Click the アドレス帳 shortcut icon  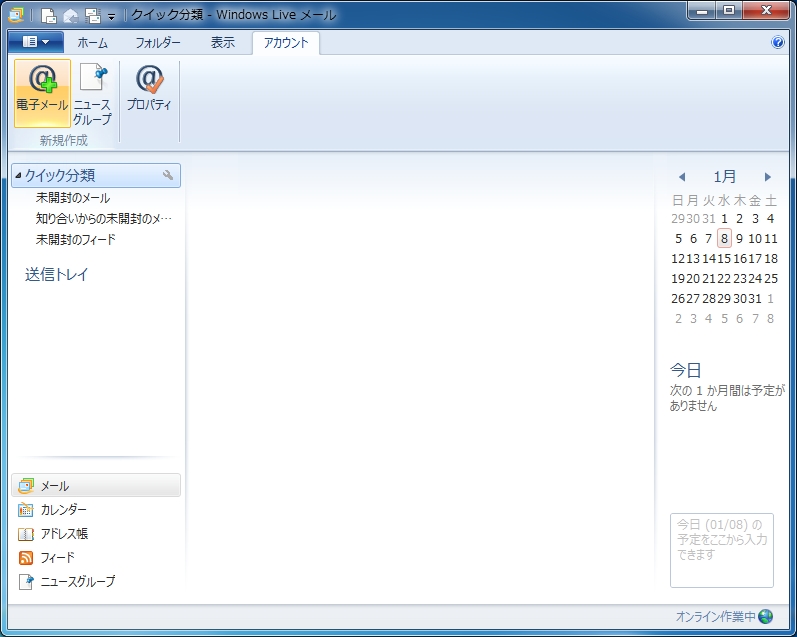(26, 534)
